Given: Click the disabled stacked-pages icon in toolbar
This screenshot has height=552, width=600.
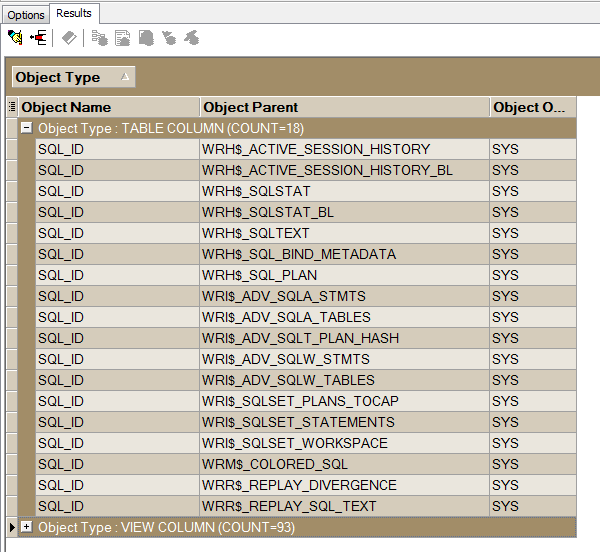Looking at the screenshot, I should 146,38.
